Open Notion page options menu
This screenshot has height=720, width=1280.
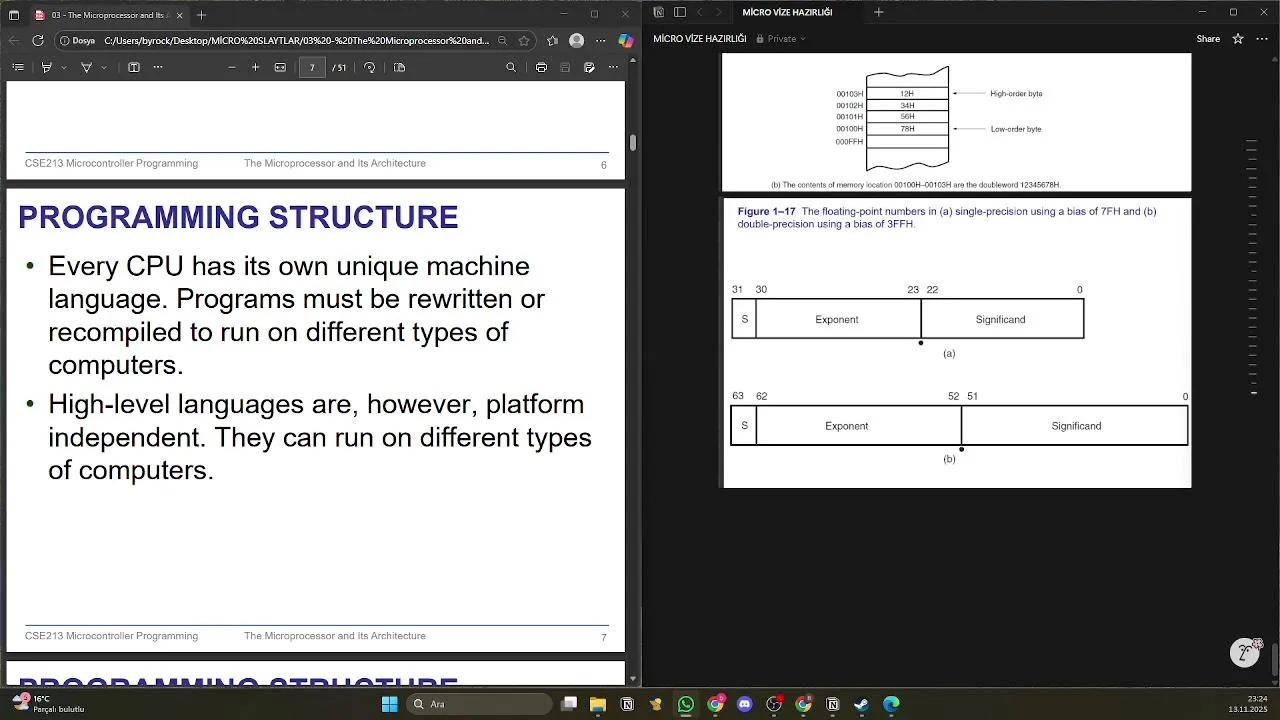coord(1263,39)
